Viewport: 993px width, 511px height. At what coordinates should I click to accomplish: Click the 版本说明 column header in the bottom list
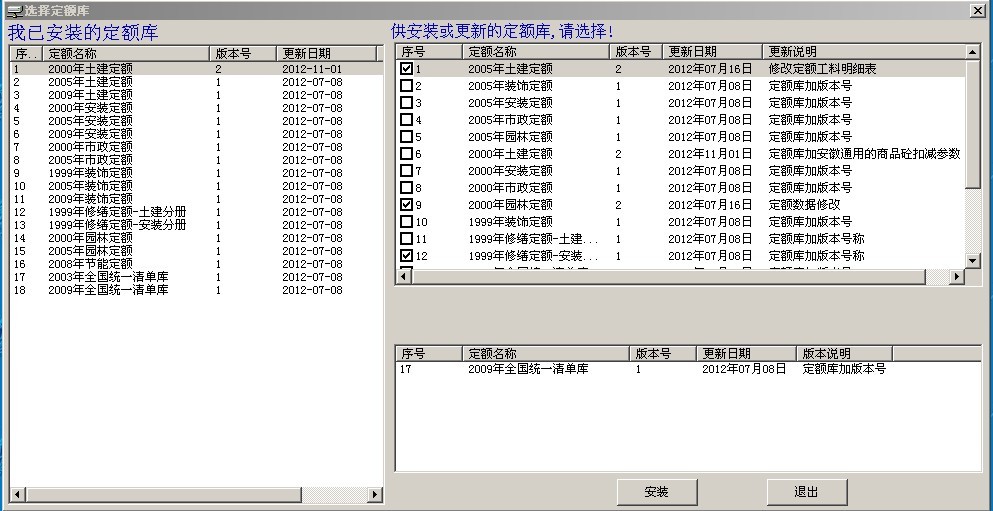tap(843, 354)
